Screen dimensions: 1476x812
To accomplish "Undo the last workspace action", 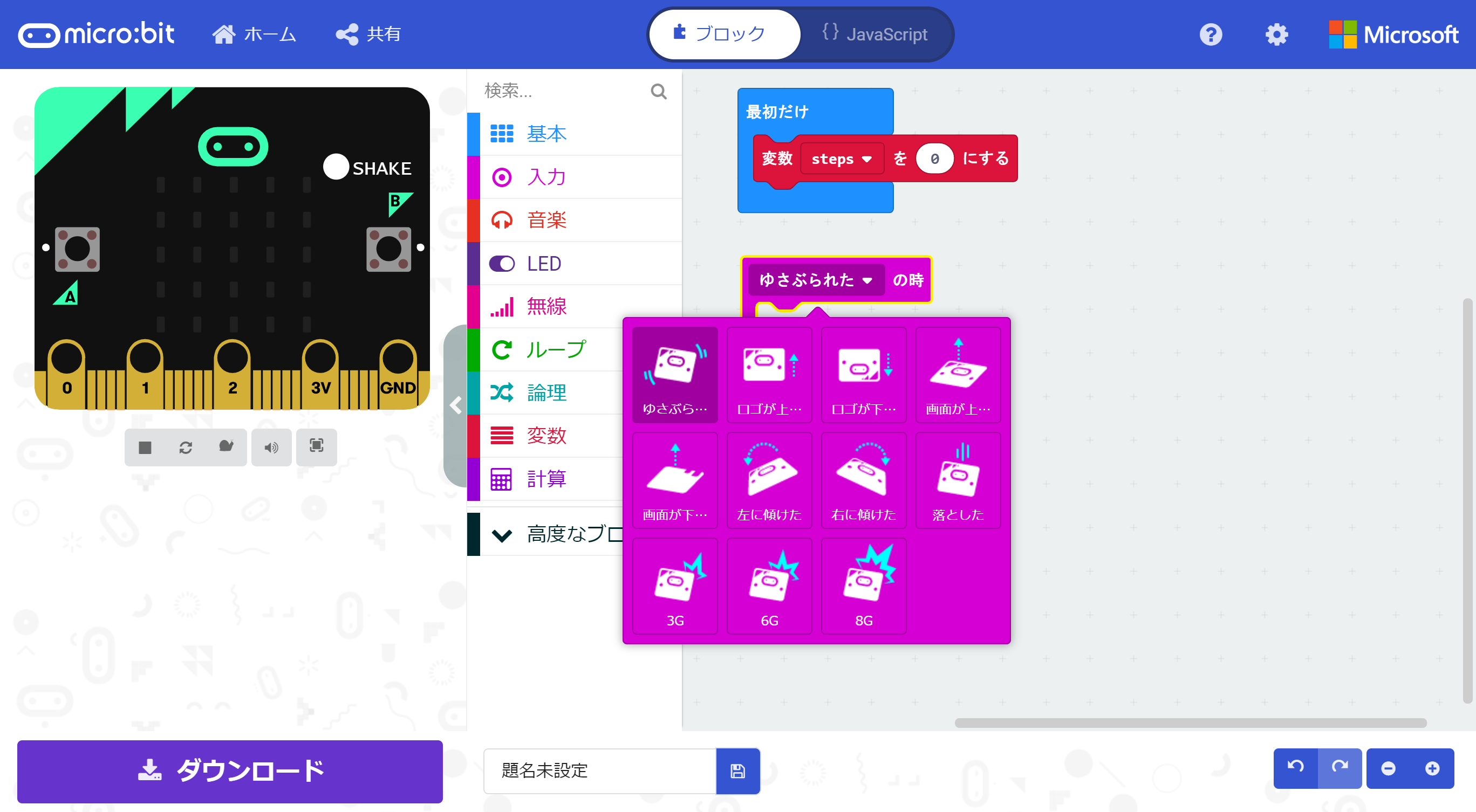I will click(1296, 768).
